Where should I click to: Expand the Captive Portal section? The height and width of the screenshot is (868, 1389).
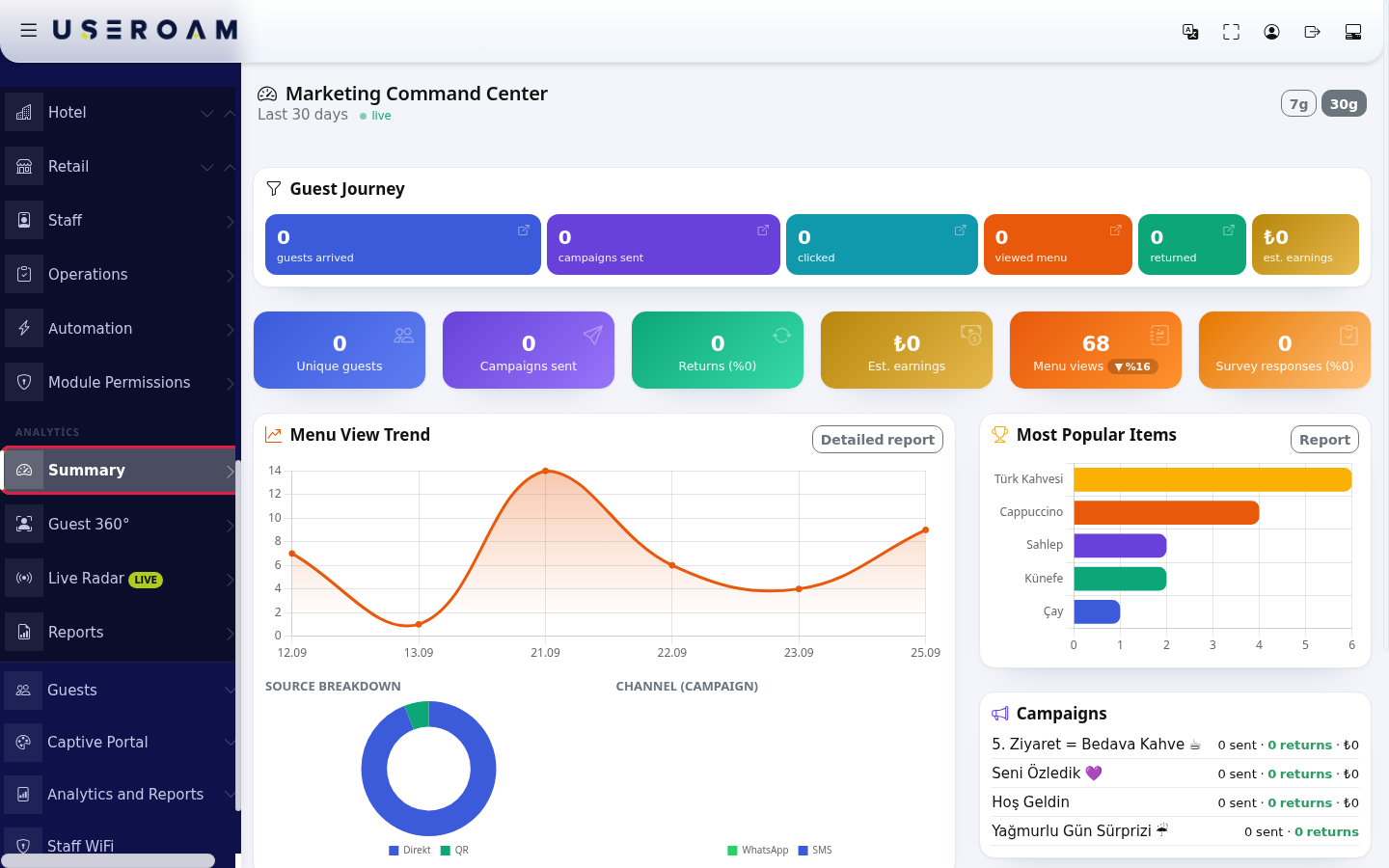[x=120, y=743]
